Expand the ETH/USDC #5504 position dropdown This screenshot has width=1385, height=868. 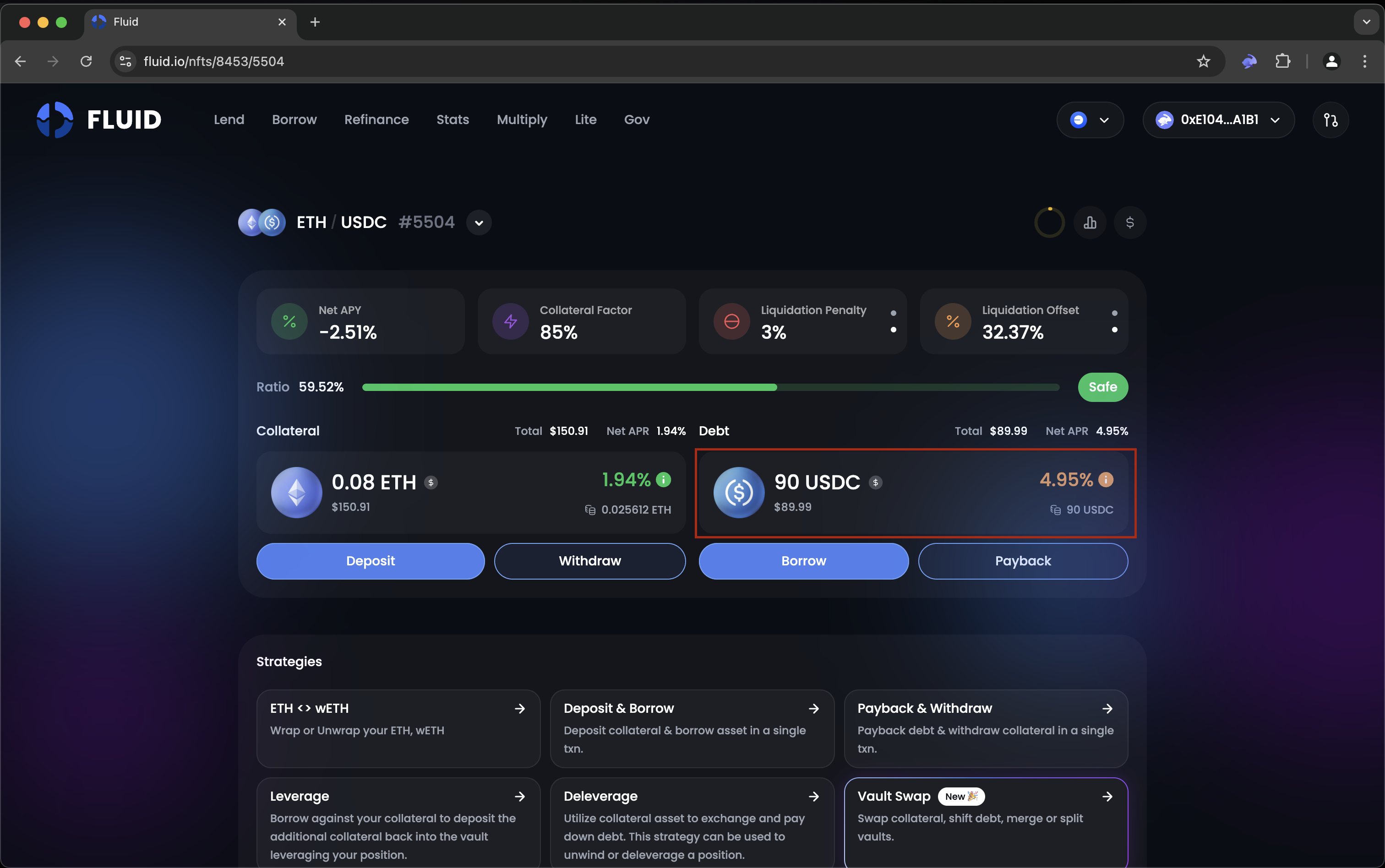(x=479, y=223)
